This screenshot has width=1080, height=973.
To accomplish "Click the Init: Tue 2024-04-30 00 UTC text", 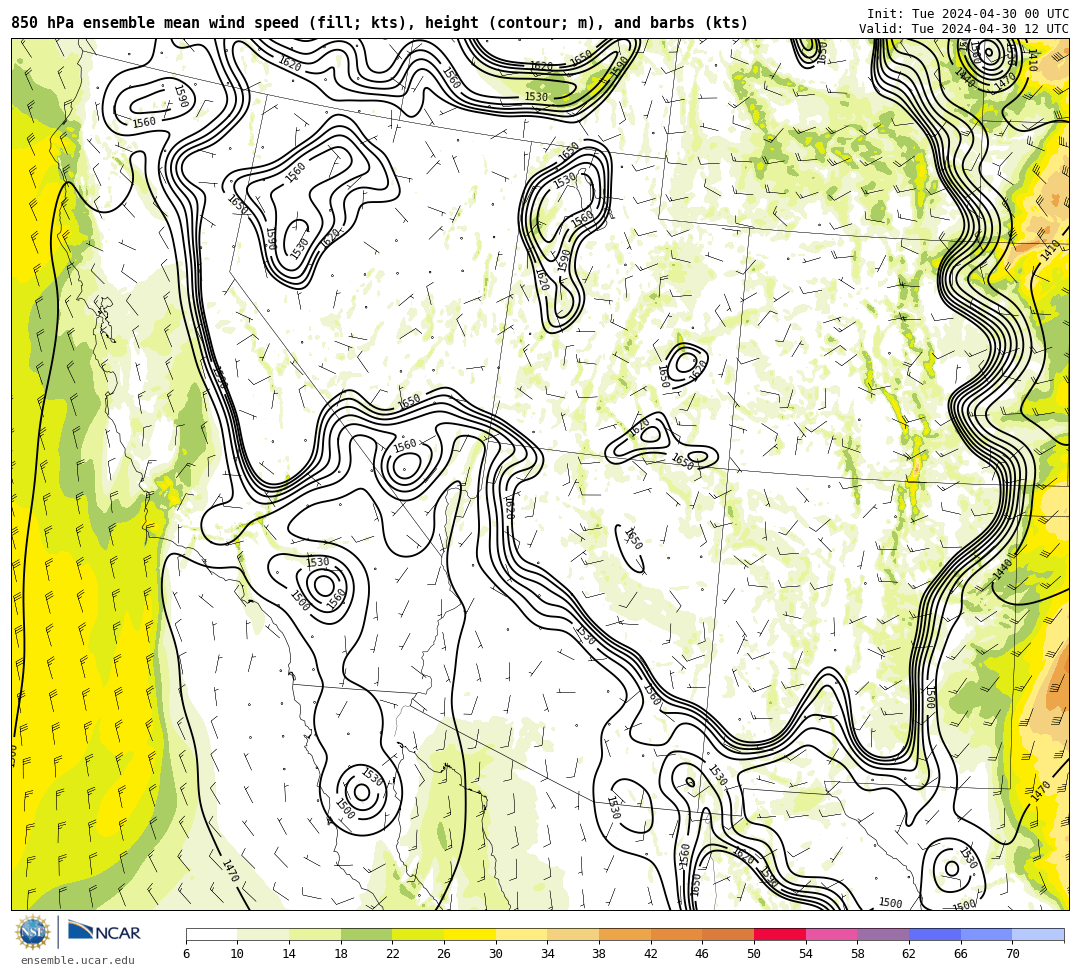I will pos(968,13).
